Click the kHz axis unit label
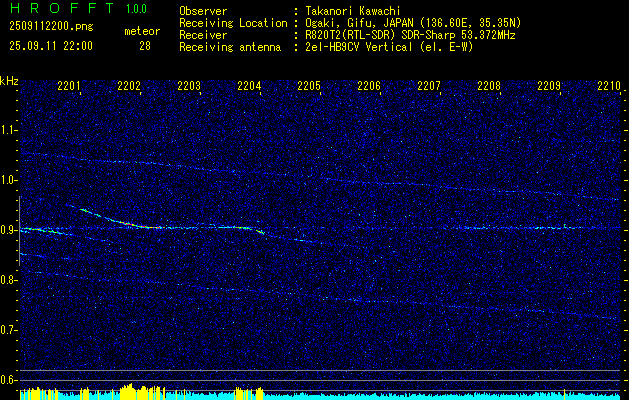 click(9, 81)
